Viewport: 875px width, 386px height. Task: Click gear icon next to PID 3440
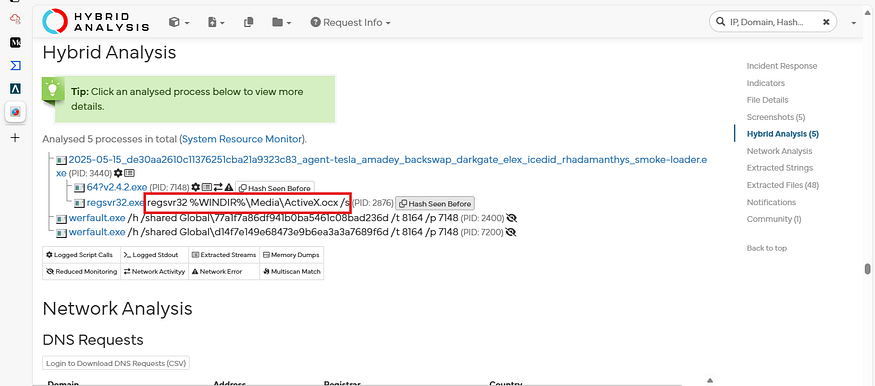point(118,173)
